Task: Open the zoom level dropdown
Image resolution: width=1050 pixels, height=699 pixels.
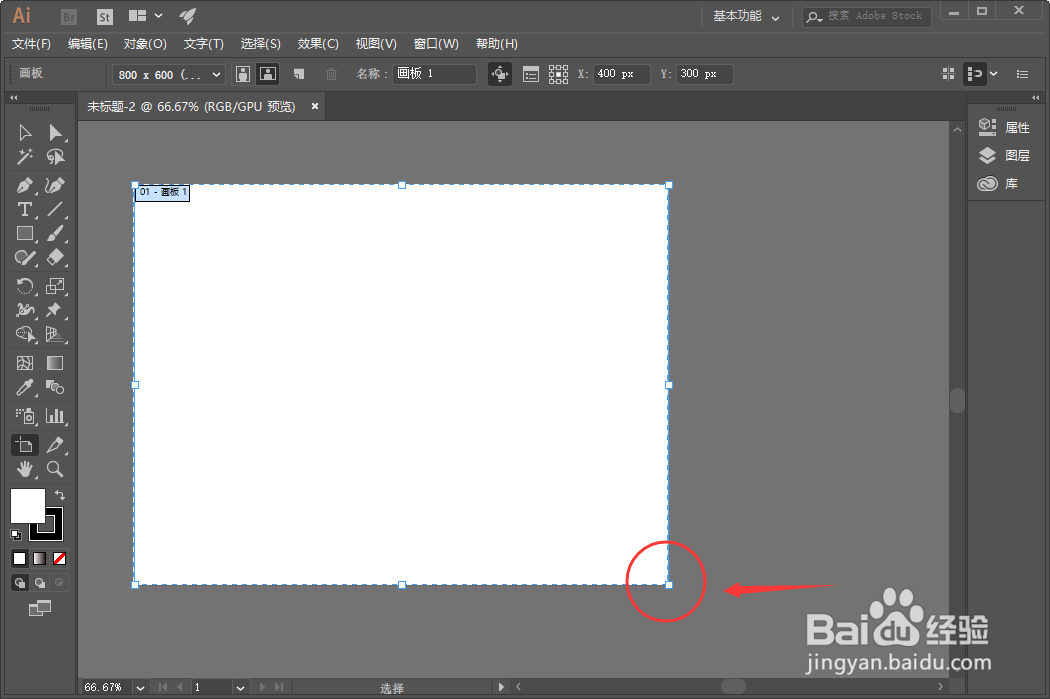Action: [140, 688]
